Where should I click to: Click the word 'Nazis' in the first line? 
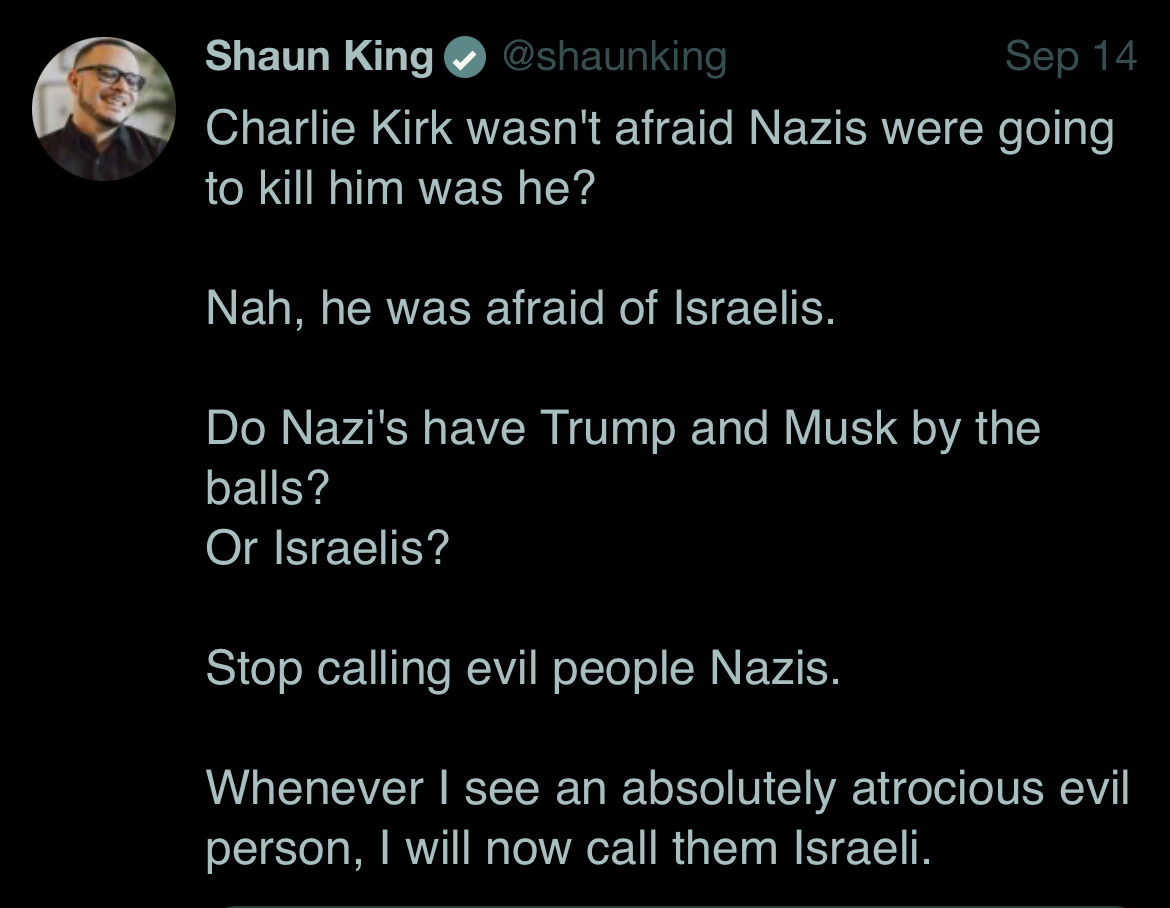(807, 128)
